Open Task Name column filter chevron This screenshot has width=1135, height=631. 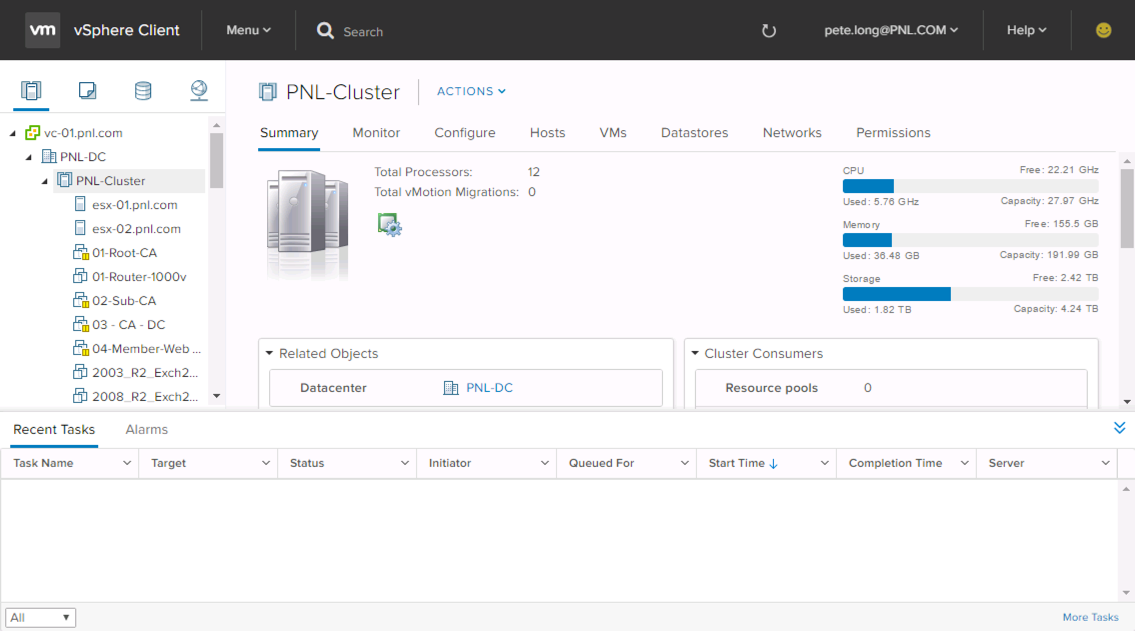pyautogui.click(x=127, y=463)
